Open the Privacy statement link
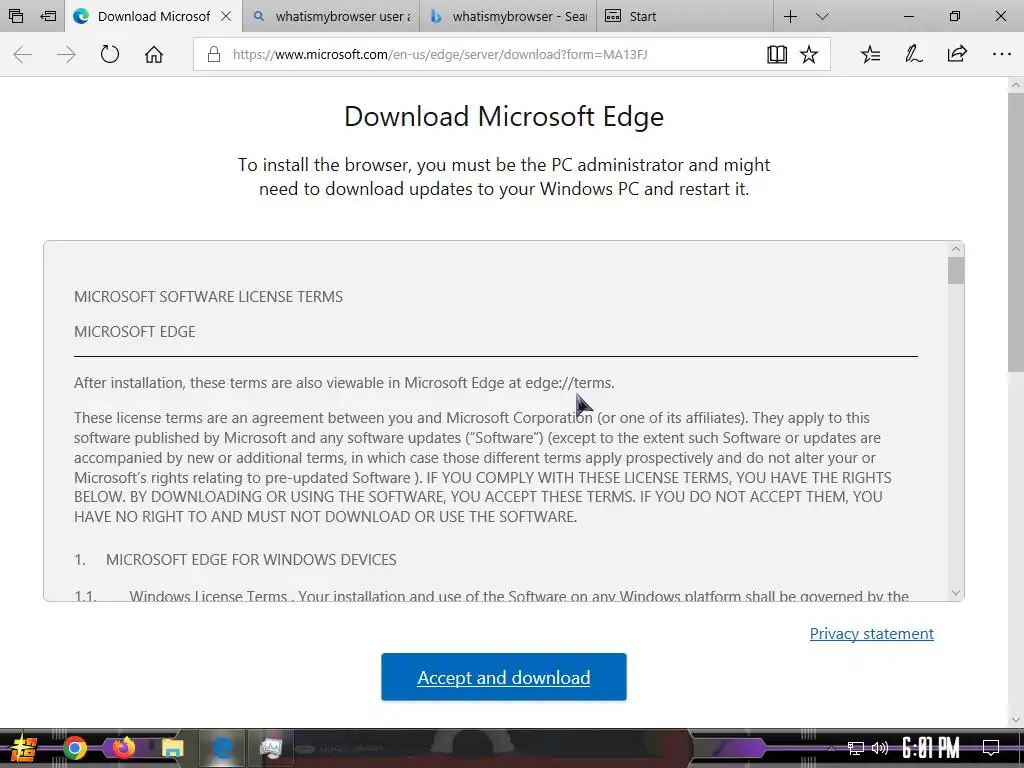The height and width of the screenshot is (768, 1024). point(871,633)
